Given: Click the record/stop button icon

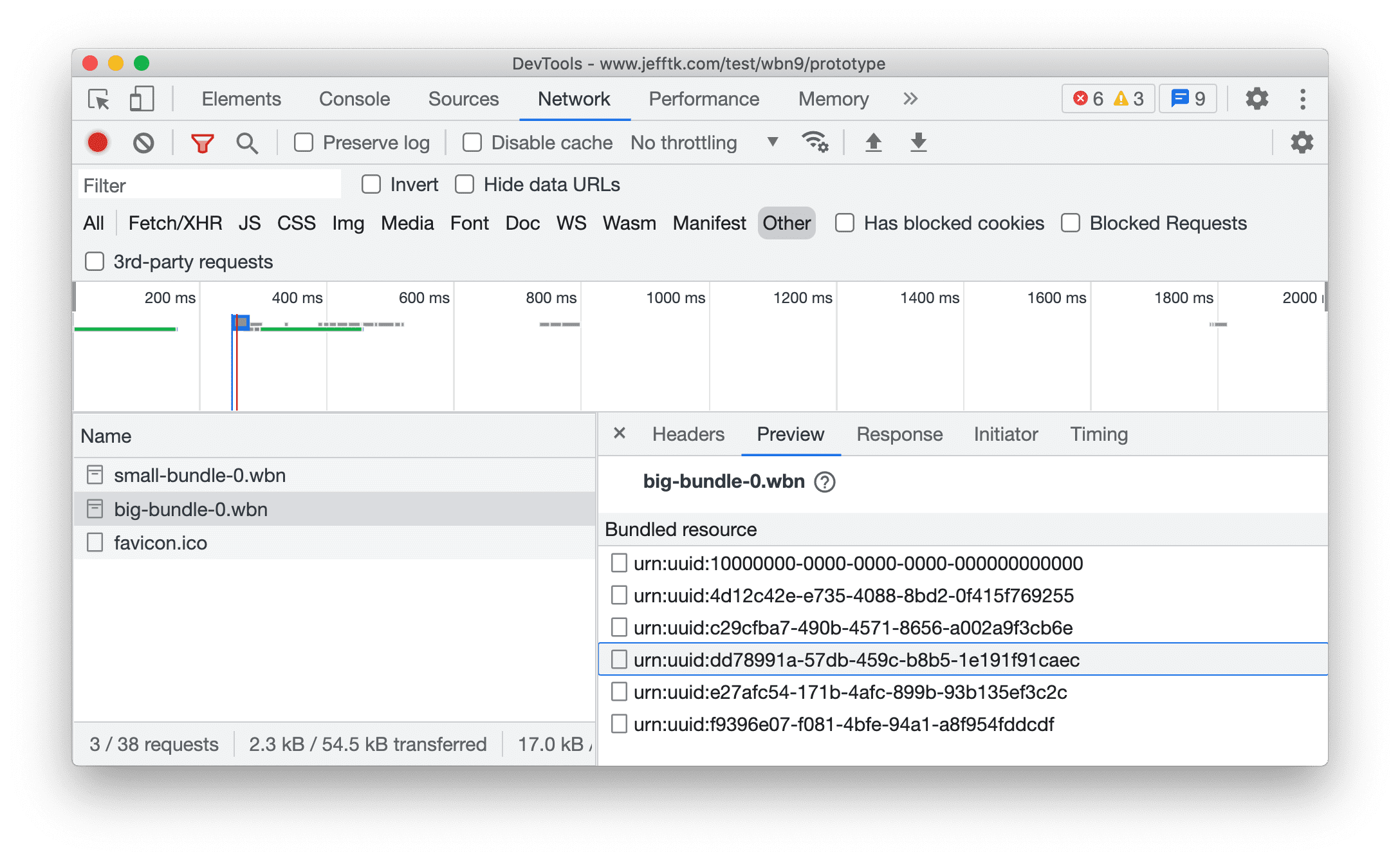Looking at the screenshot, I should (100, 142).
